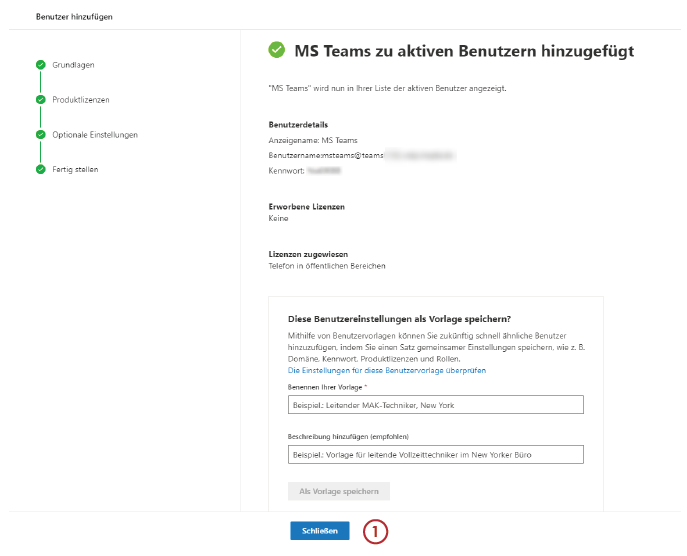Screen dimensions: 687x556
Task: Click the Als Vorlage speichern button
Action: point(339,491)
